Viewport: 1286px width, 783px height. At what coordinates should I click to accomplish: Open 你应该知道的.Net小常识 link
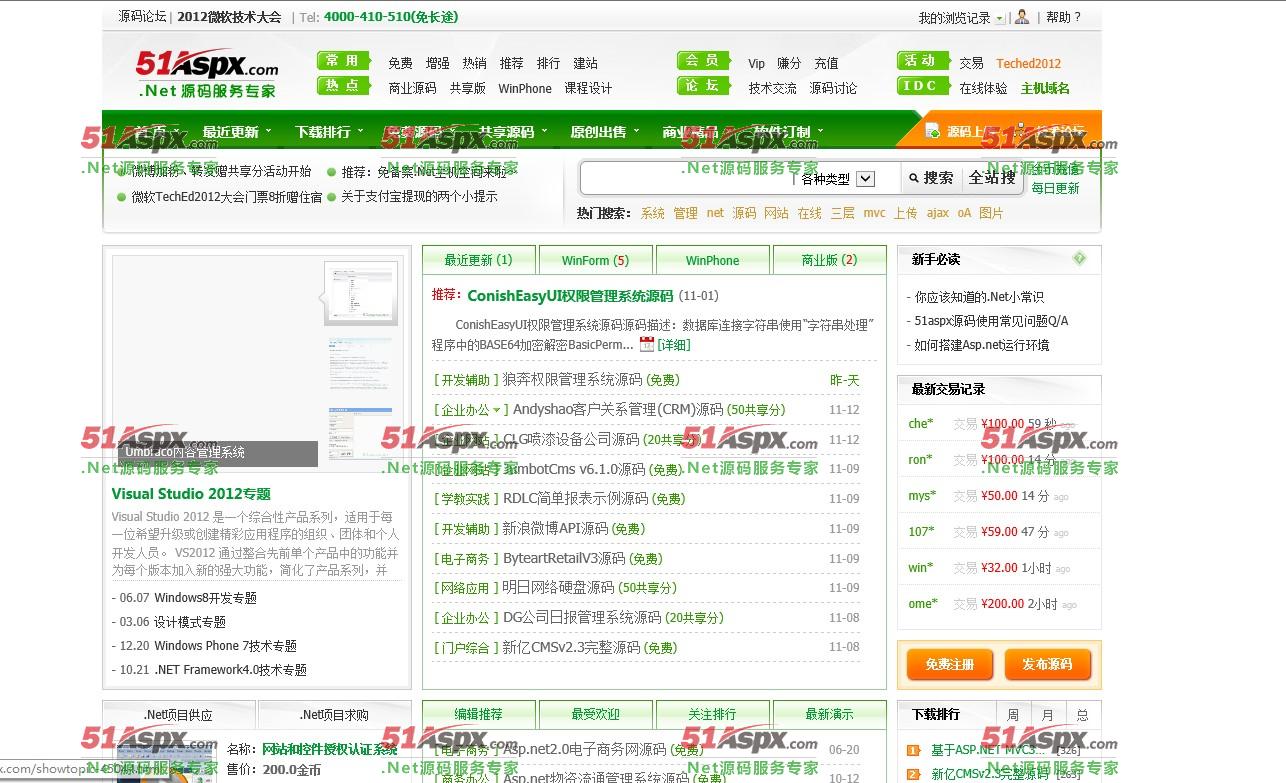(x=979, y=297)
